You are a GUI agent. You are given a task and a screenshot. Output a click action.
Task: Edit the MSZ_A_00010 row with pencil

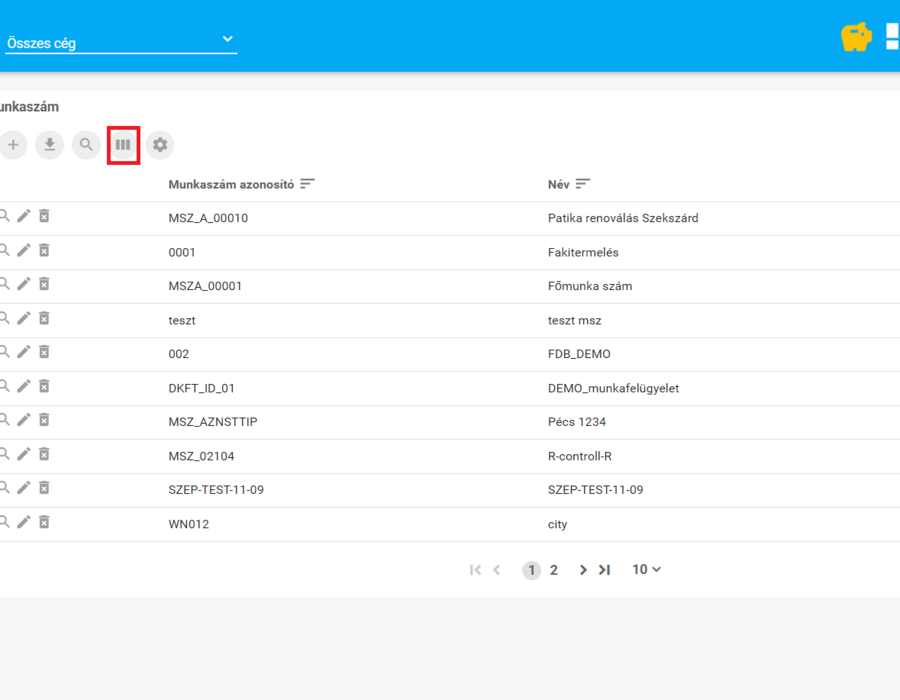24,216
